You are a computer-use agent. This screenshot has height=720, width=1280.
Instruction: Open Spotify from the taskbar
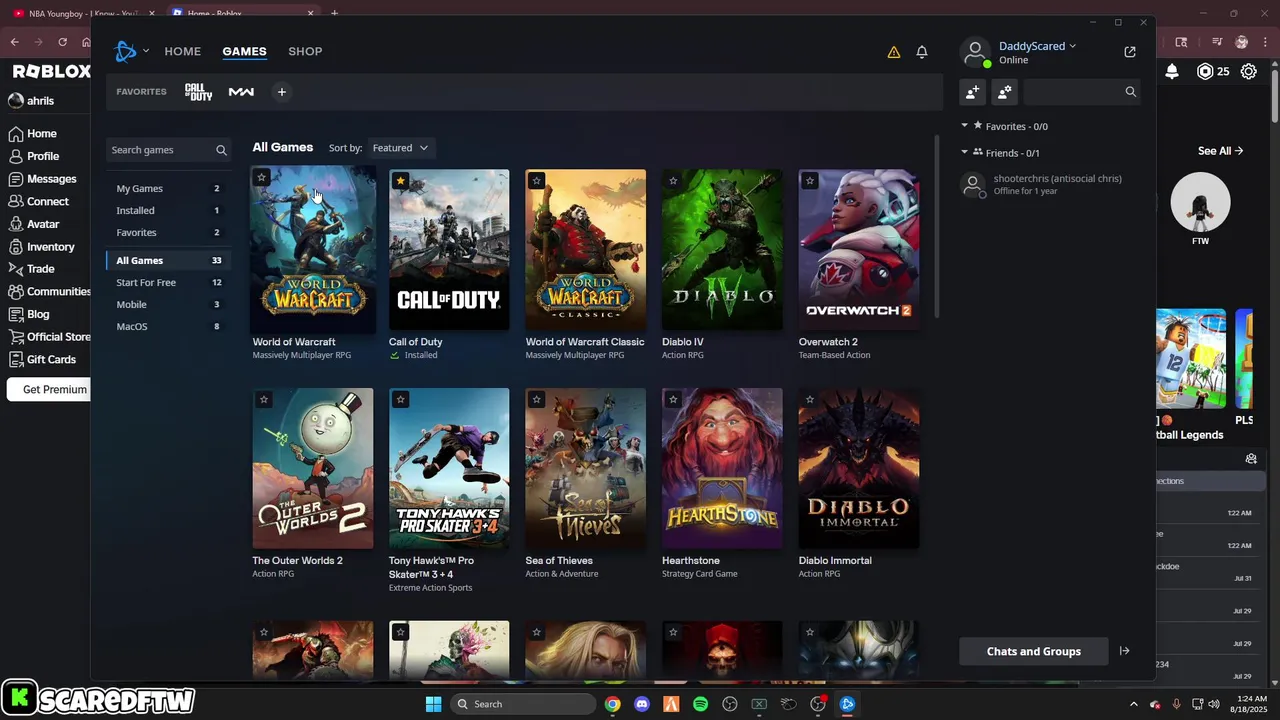click(x=701, y=704)
